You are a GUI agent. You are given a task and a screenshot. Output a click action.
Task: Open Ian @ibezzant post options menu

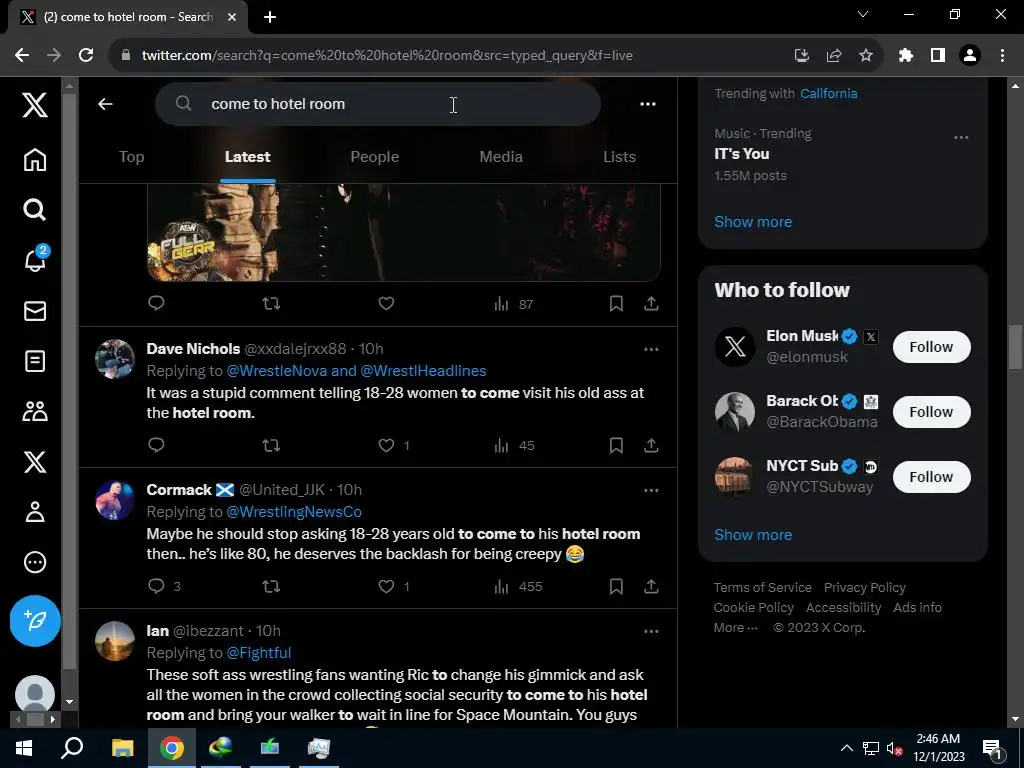(651, 632)
